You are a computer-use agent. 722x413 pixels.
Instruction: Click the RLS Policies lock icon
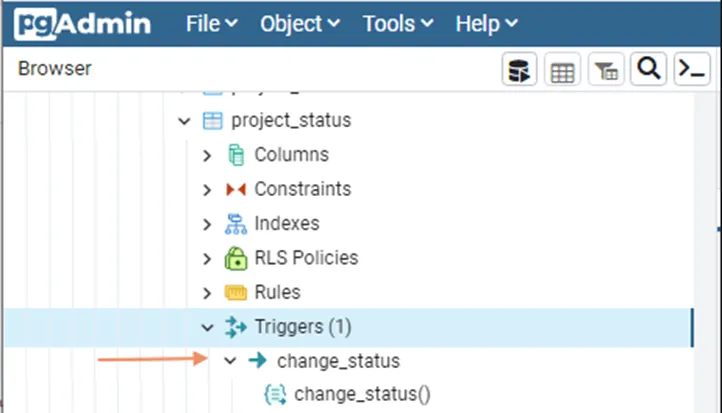[x=236, y=258]
